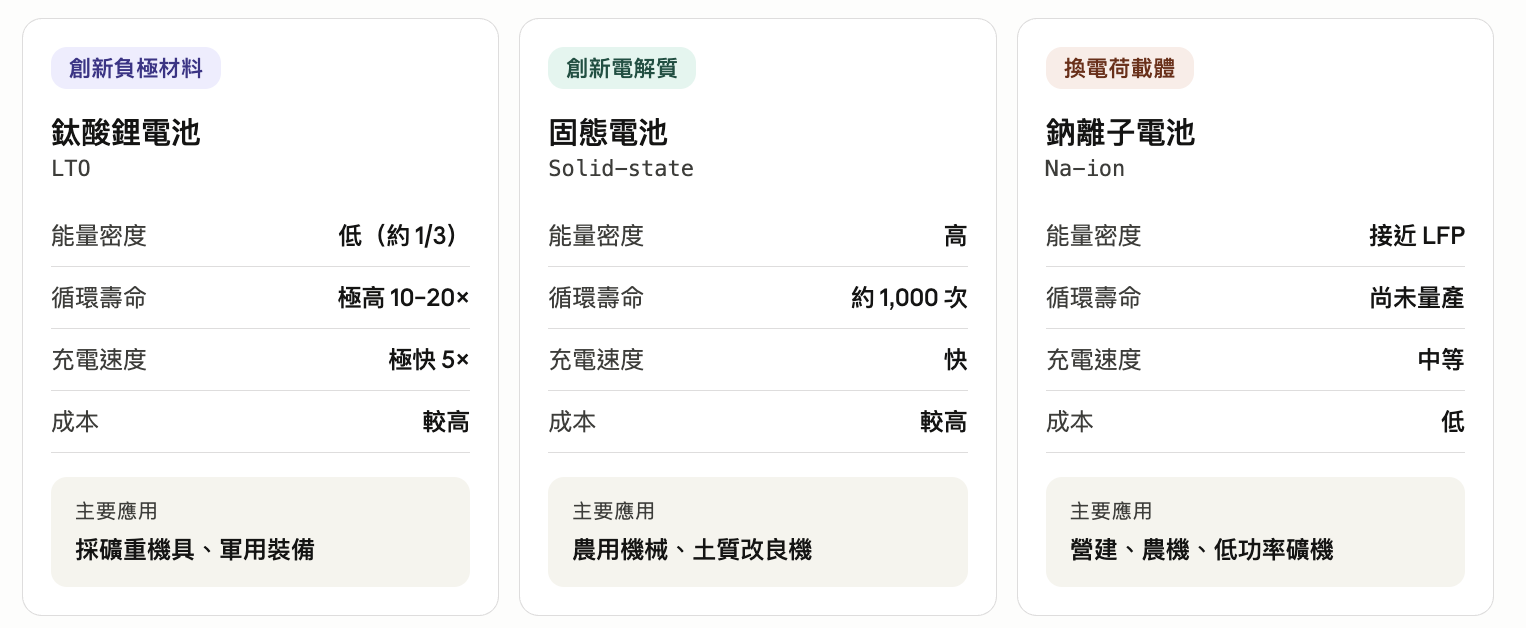Click the 農用機械、土質改良機 application box
The image size is (1526, 628).
pyautogui.click(x=758, y=531)
